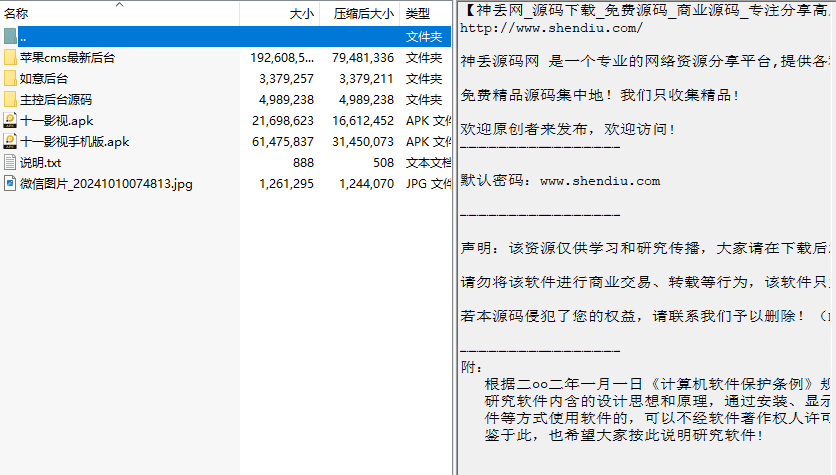Select the 如意后台 folder icon
This screenshot has width=836, height=475.
click(10, 78)
